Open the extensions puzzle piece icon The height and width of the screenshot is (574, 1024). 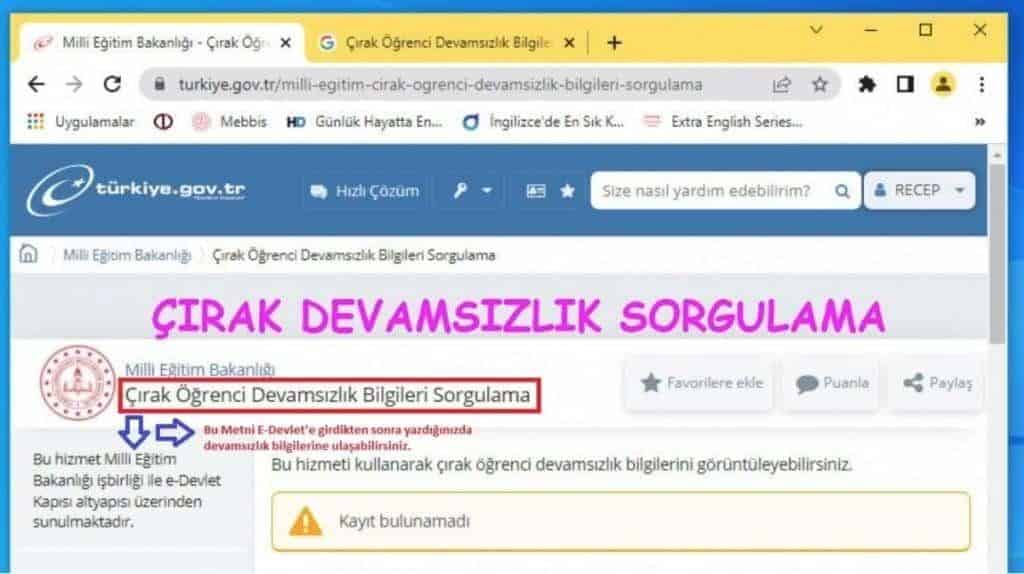[867, 84]
